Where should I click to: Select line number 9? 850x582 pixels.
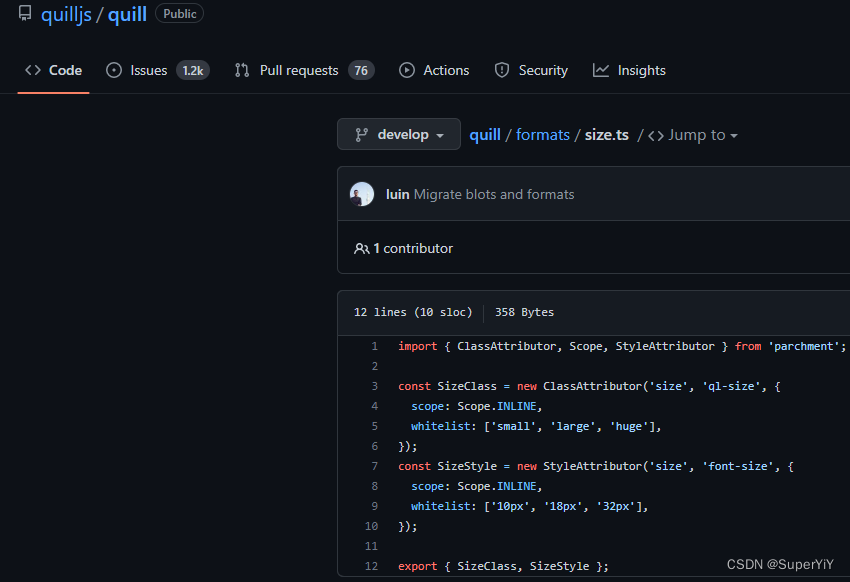[x=375, y=506]
